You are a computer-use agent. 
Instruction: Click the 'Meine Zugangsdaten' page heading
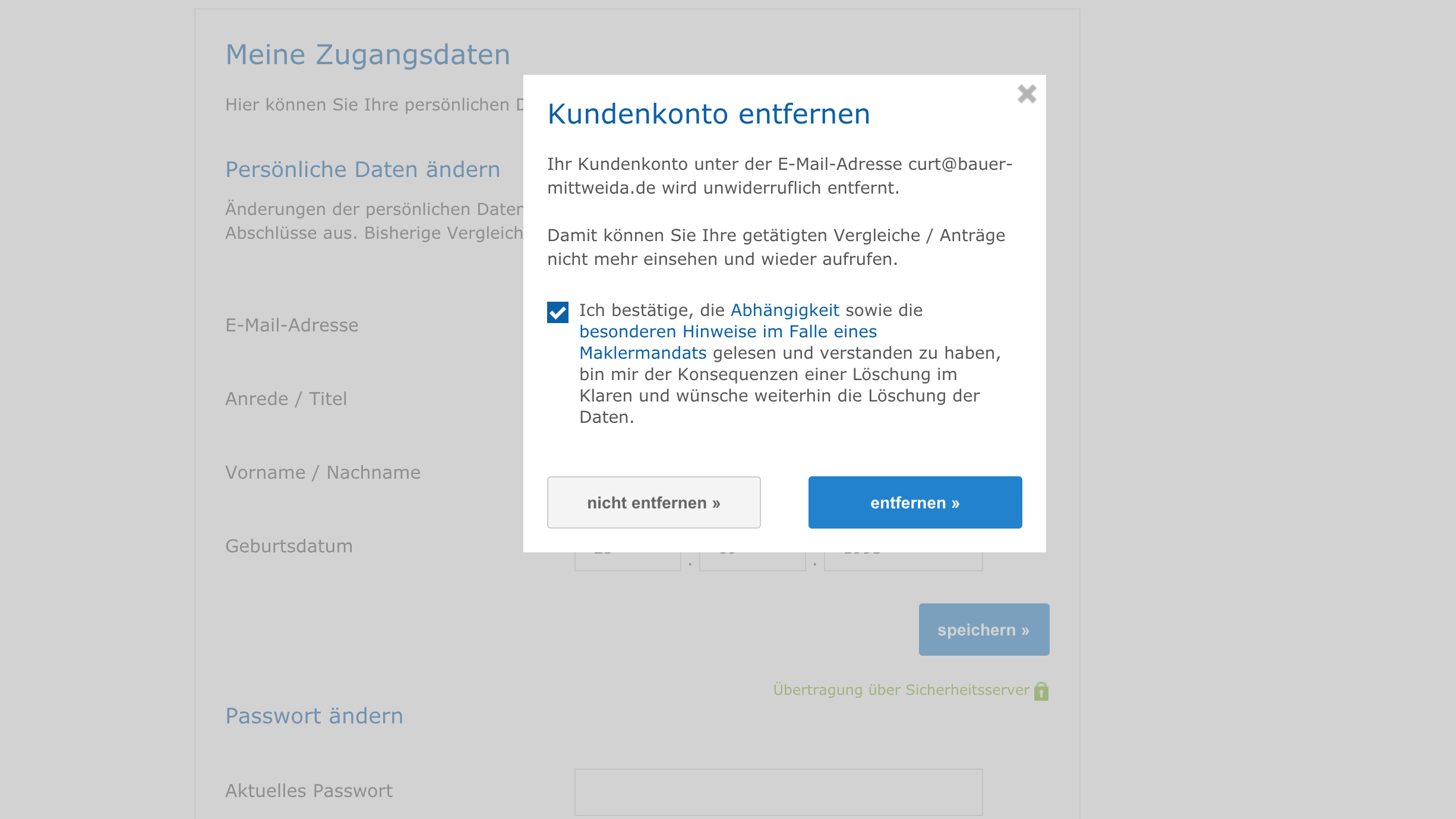tap(368, 55)
